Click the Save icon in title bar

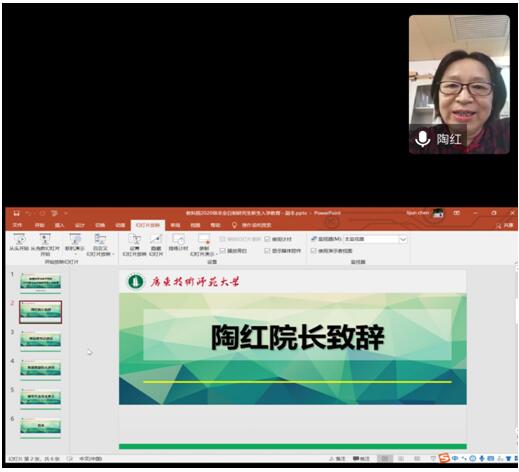click(16, 213)
